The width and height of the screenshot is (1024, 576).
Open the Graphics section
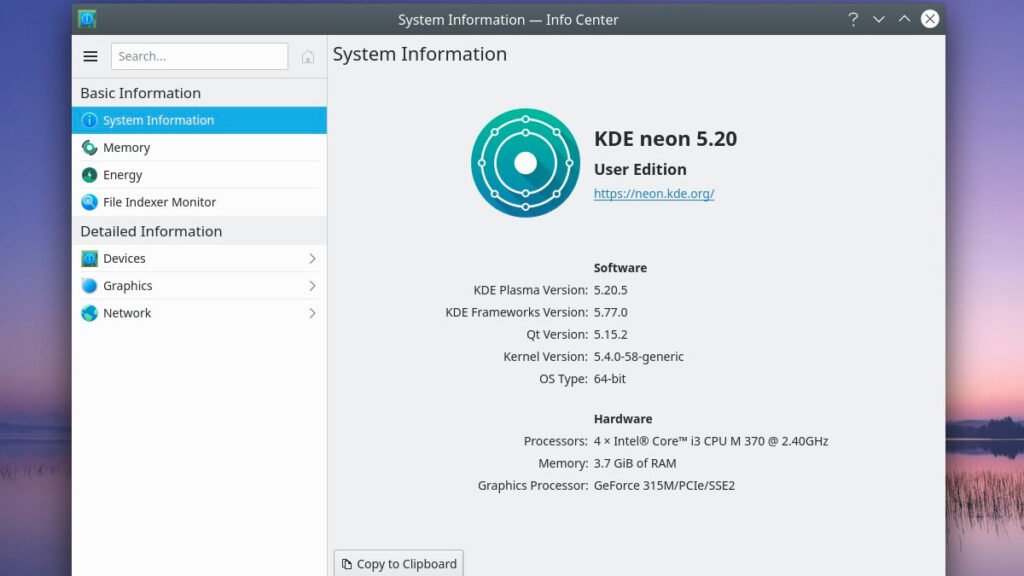tap(199, 286)
